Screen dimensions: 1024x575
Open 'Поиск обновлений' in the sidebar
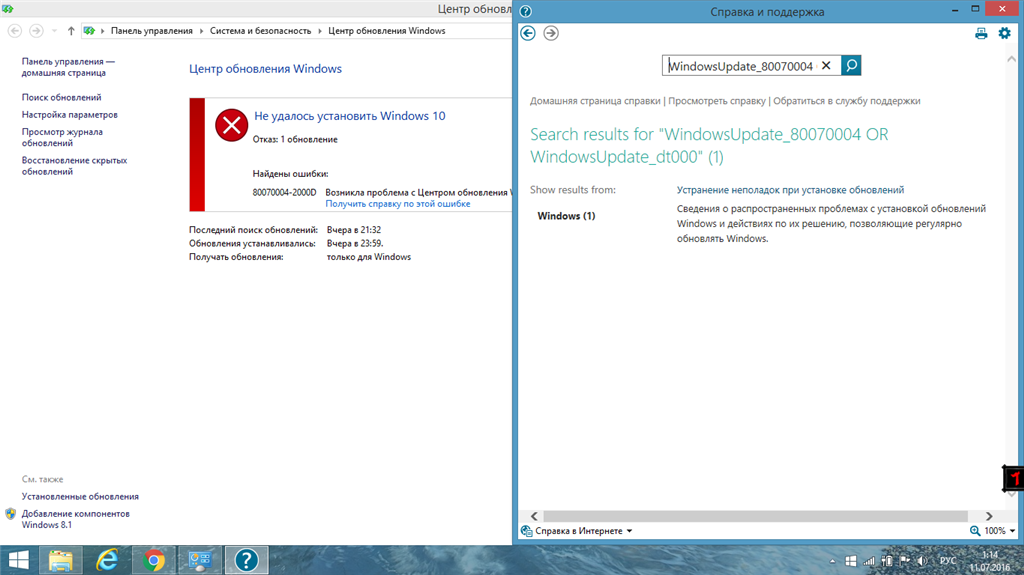(x=61, y=97)
